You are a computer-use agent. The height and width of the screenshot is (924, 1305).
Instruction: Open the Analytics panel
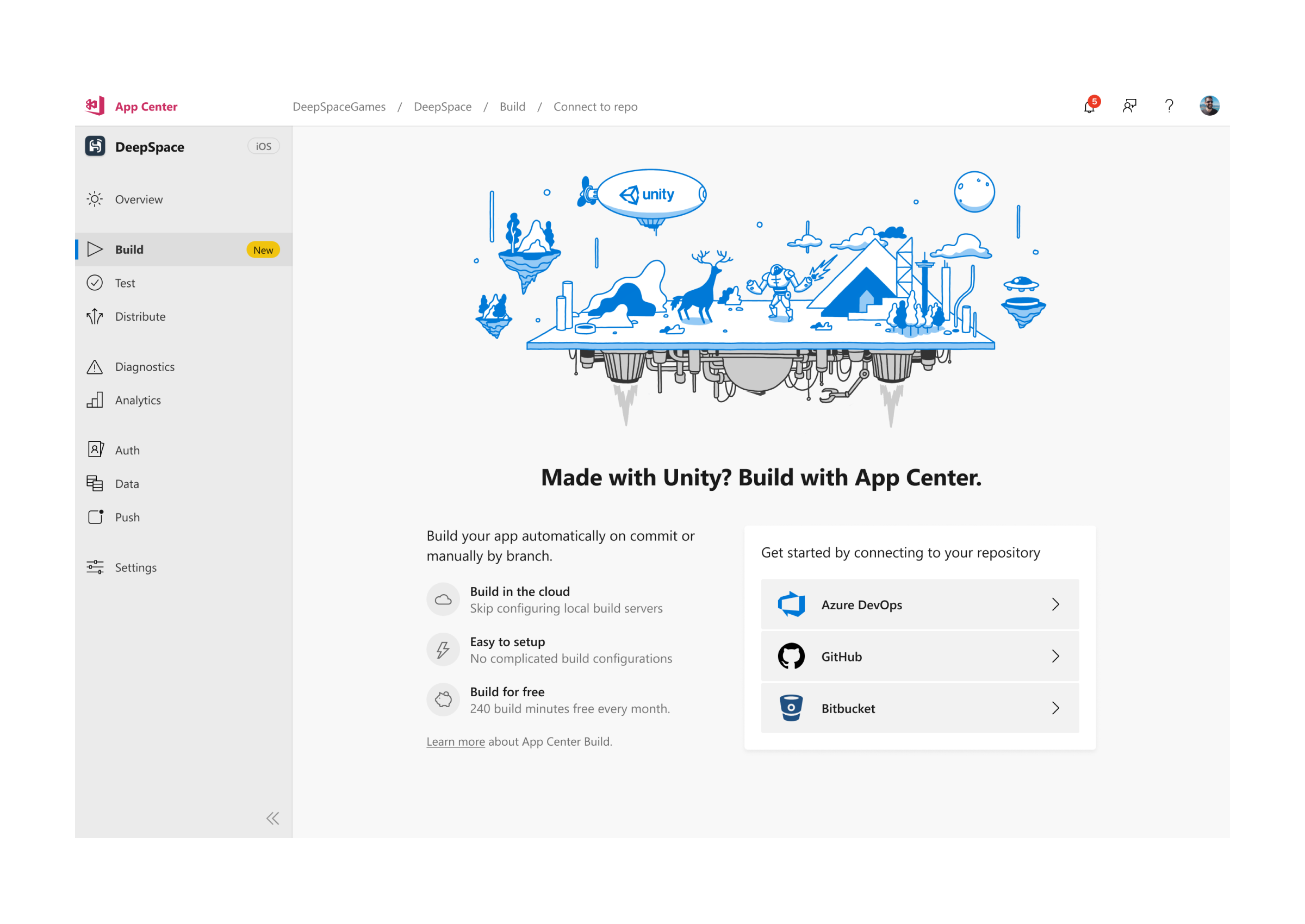pos(138,400)
